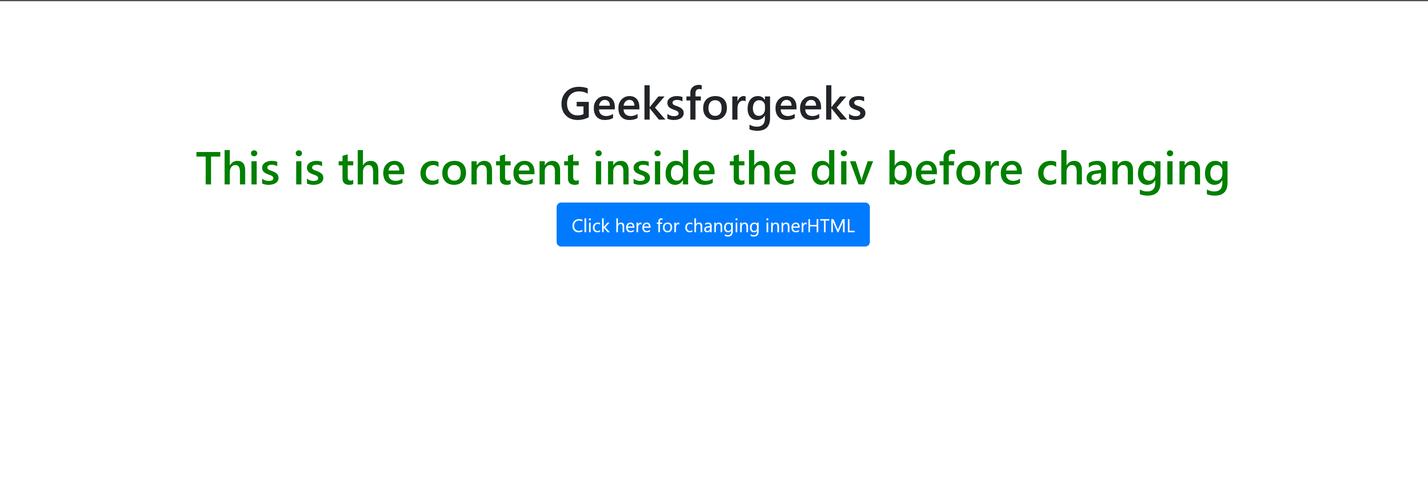The height and width of the screenshot is (500, 1428).
Task: Click the green div content sentence
Action: click(713, 168)
